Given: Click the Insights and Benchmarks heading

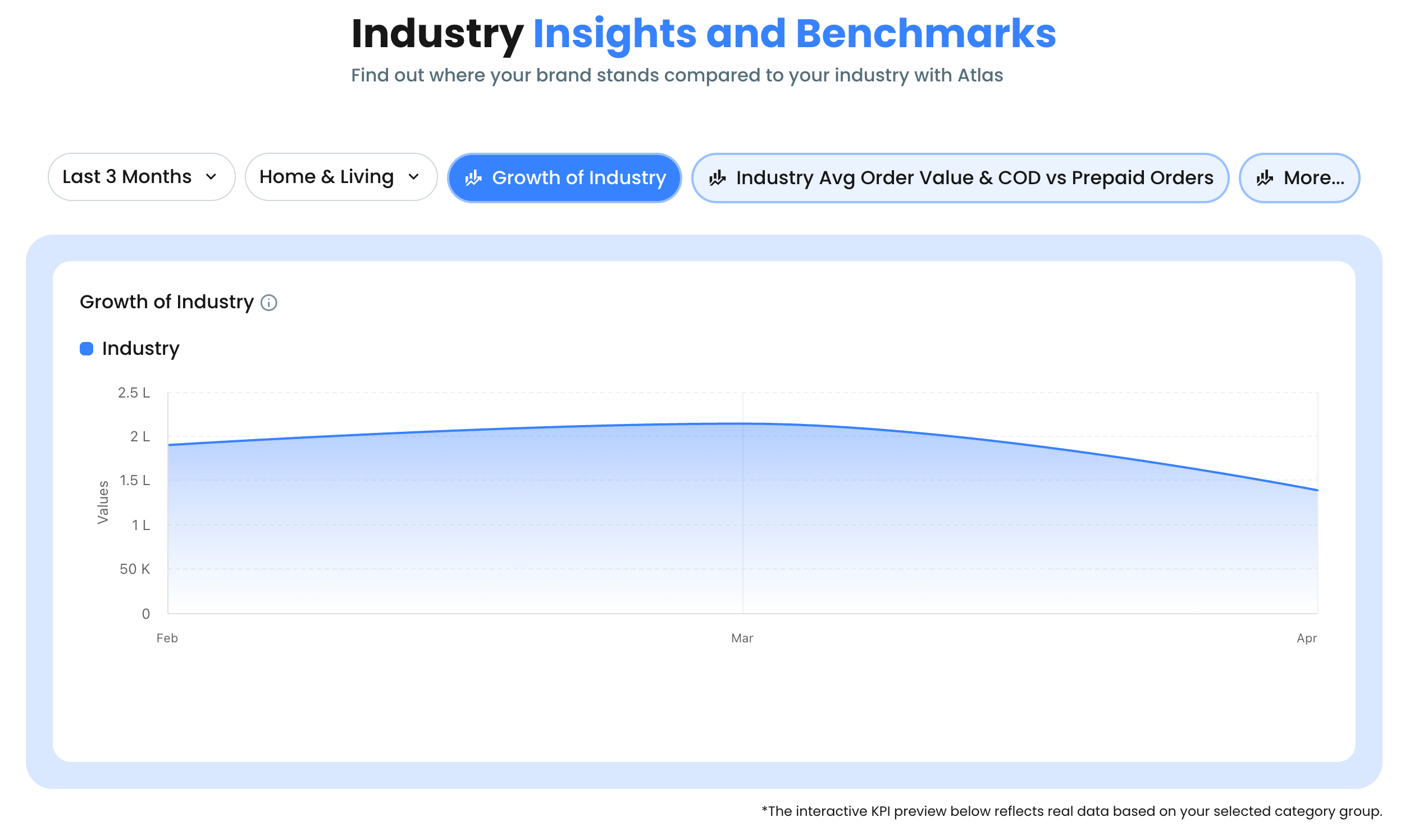Looking at the screenshot, I should pyautogui.click(x=793, y=34).
